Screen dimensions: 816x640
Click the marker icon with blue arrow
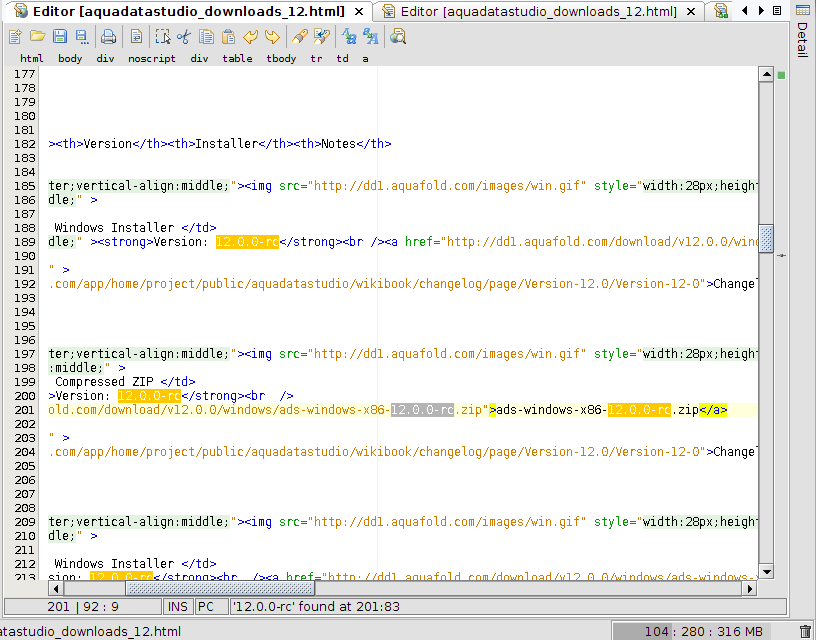click(x=322, y=36)
